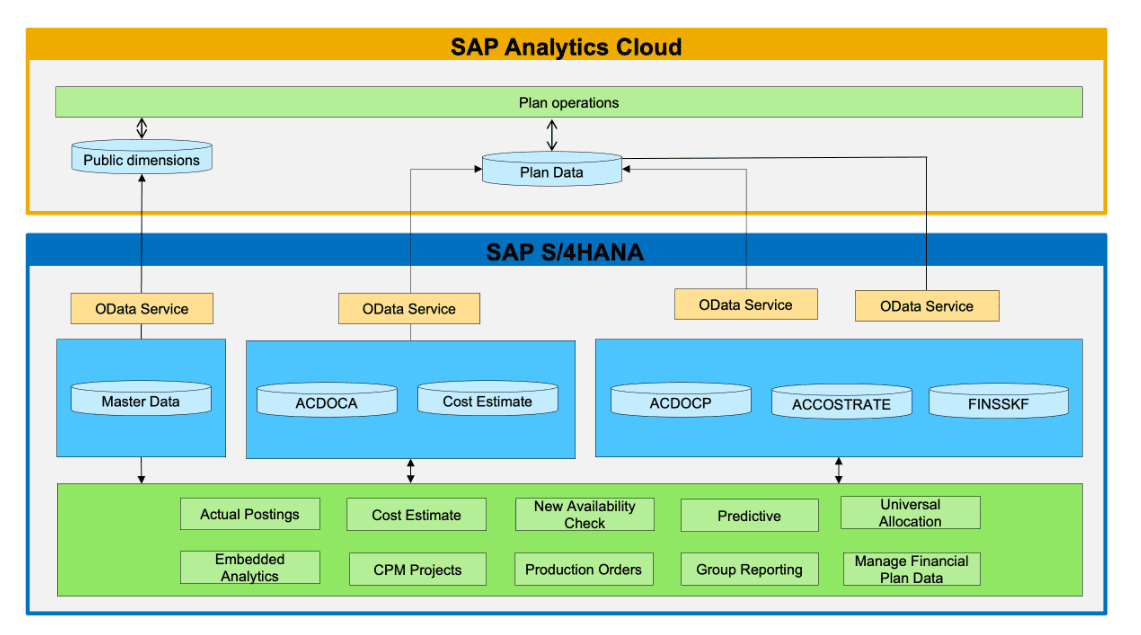This screenshot has width=1141, height=635.
Task: Select the SAP S/4HANA title bar
Action: 567,252
